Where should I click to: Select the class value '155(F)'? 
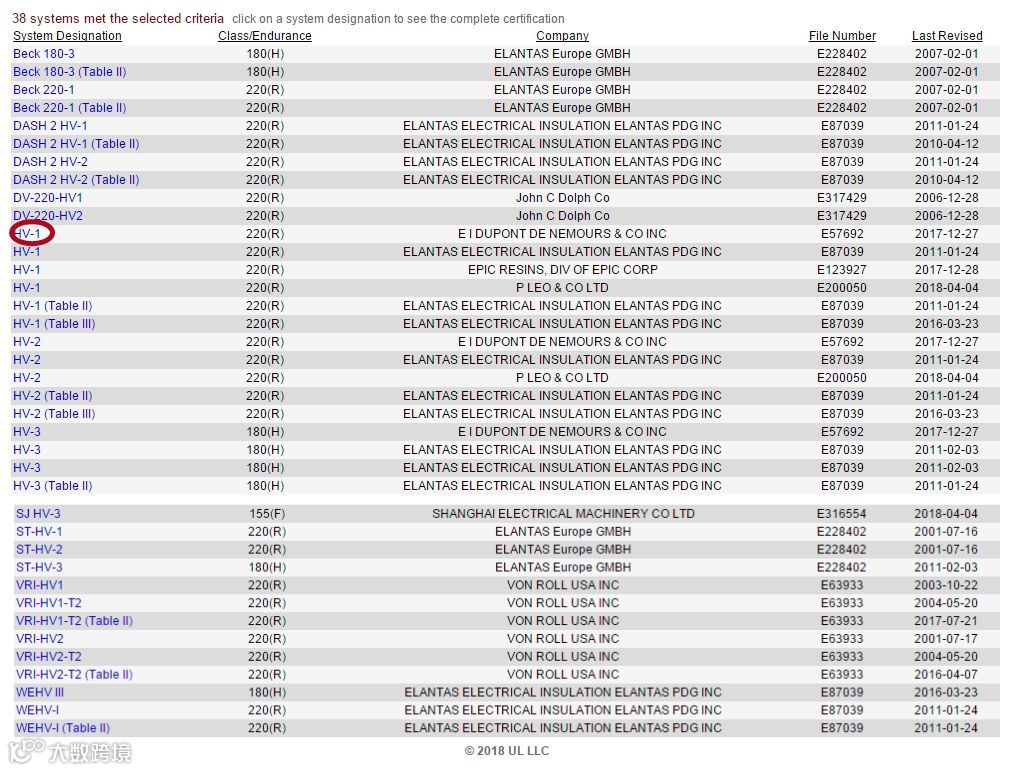(x=267, y=514)
